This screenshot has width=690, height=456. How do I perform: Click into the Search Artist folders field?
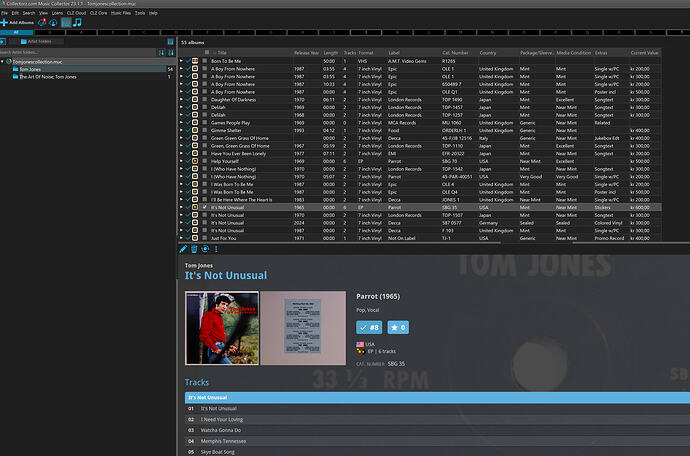point(78,52)
